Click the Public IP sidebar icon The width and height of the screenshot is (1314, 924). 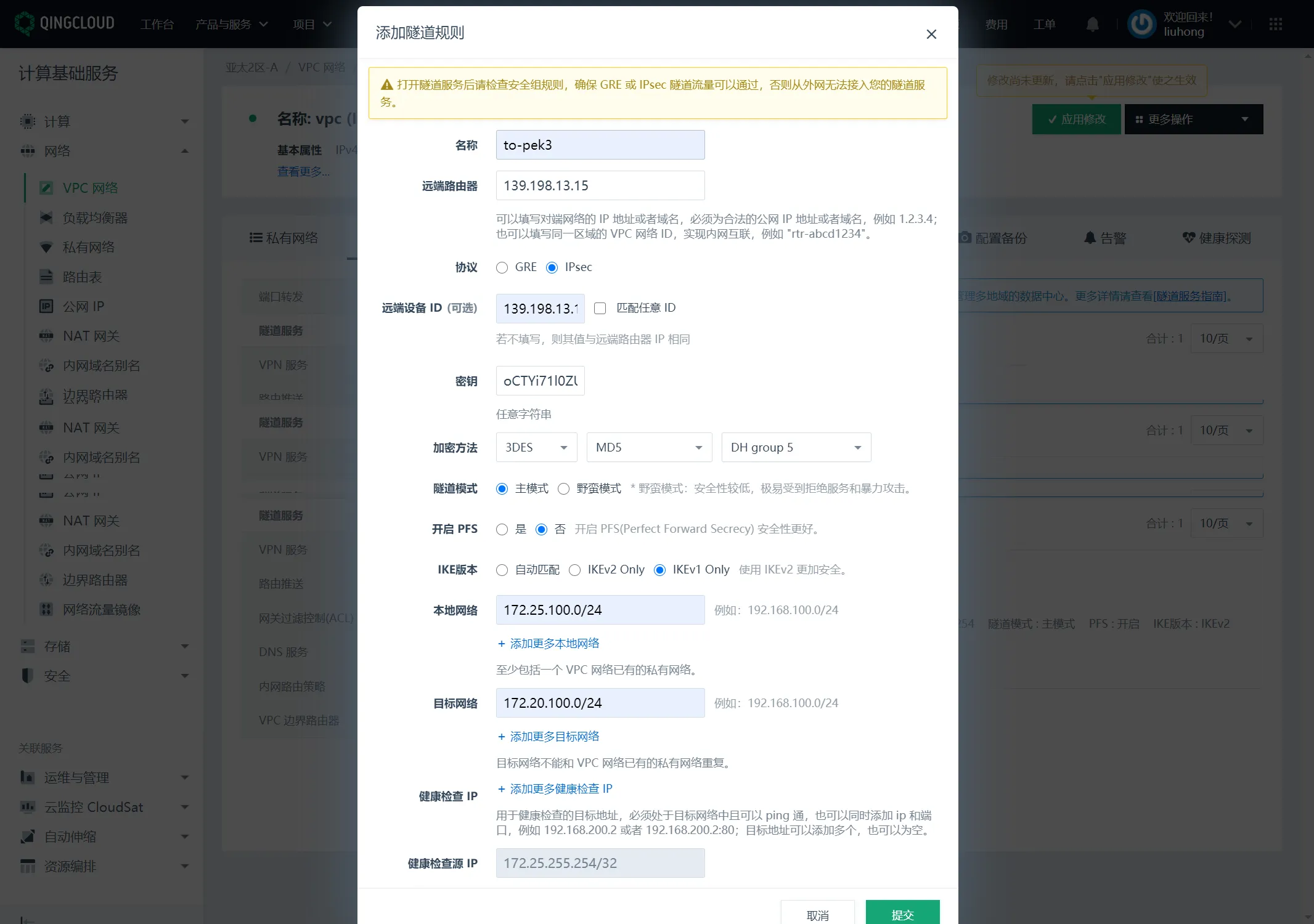coord(46,306)
